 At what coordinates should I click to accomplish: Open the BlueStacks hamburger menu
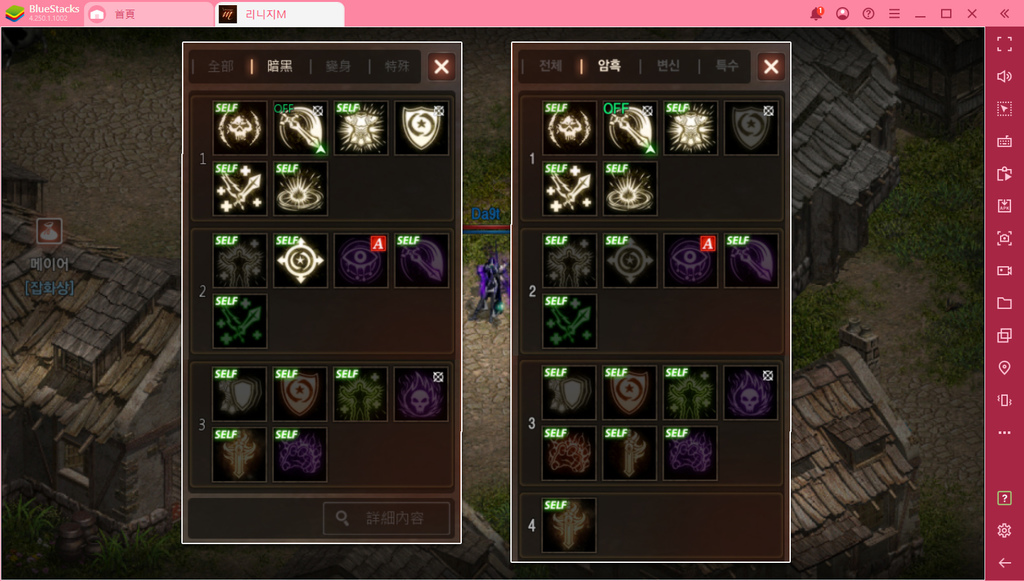(x=894, y=14)
